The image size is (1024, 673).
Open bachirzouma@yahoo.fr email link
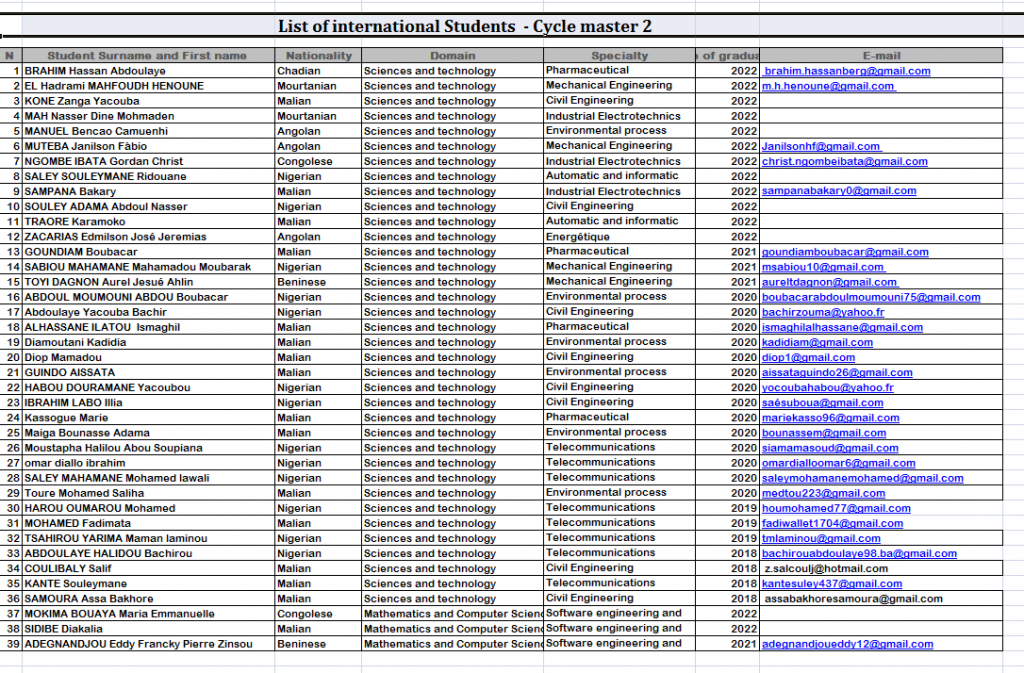[x=823, y=312]
